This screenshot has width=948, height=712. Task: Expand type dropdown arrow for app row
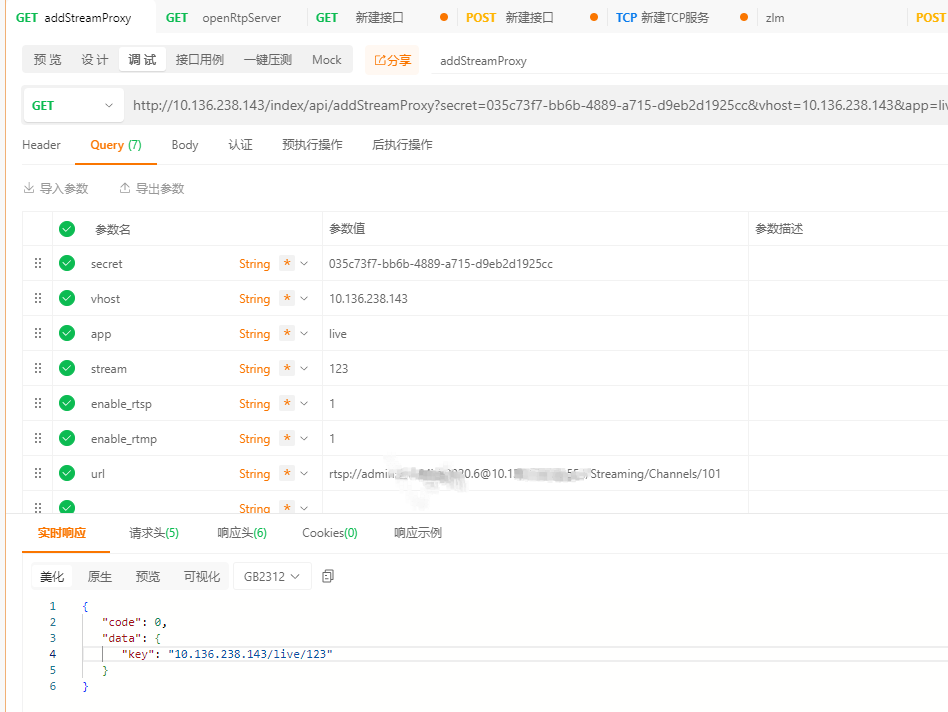coord(304,334)
